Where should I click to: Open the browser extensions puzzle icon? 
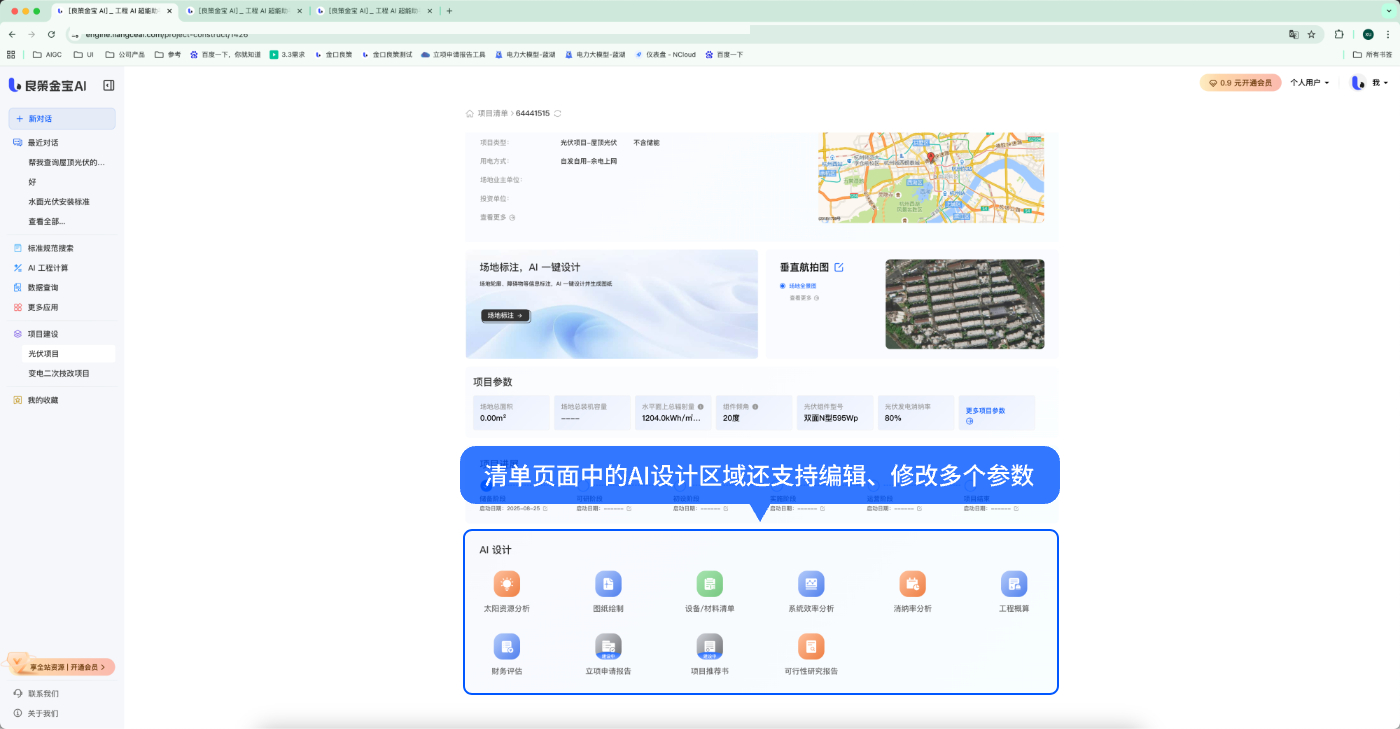coord(1339,34)
